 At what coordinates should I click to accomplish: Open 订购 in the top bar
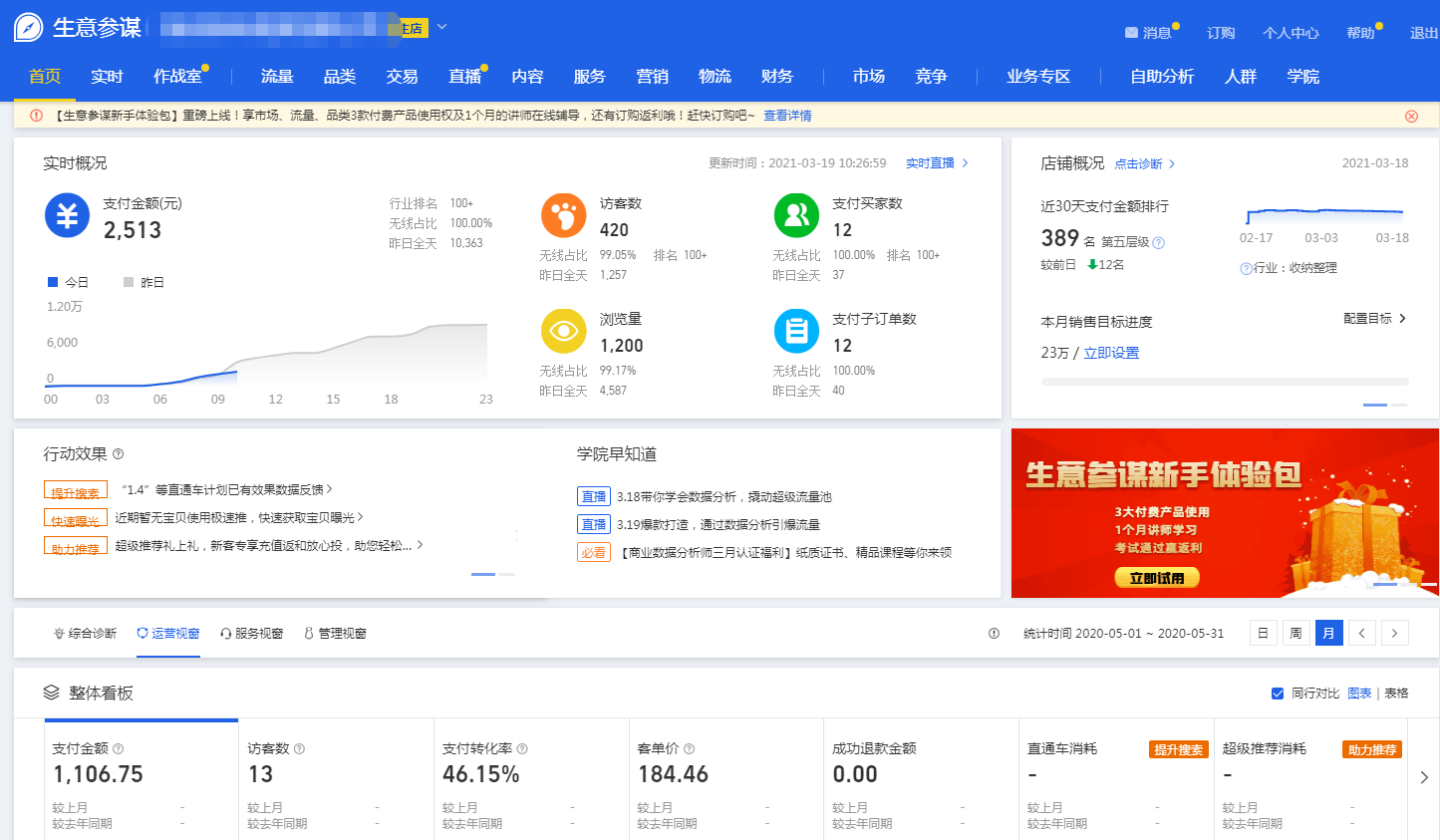1221,33
